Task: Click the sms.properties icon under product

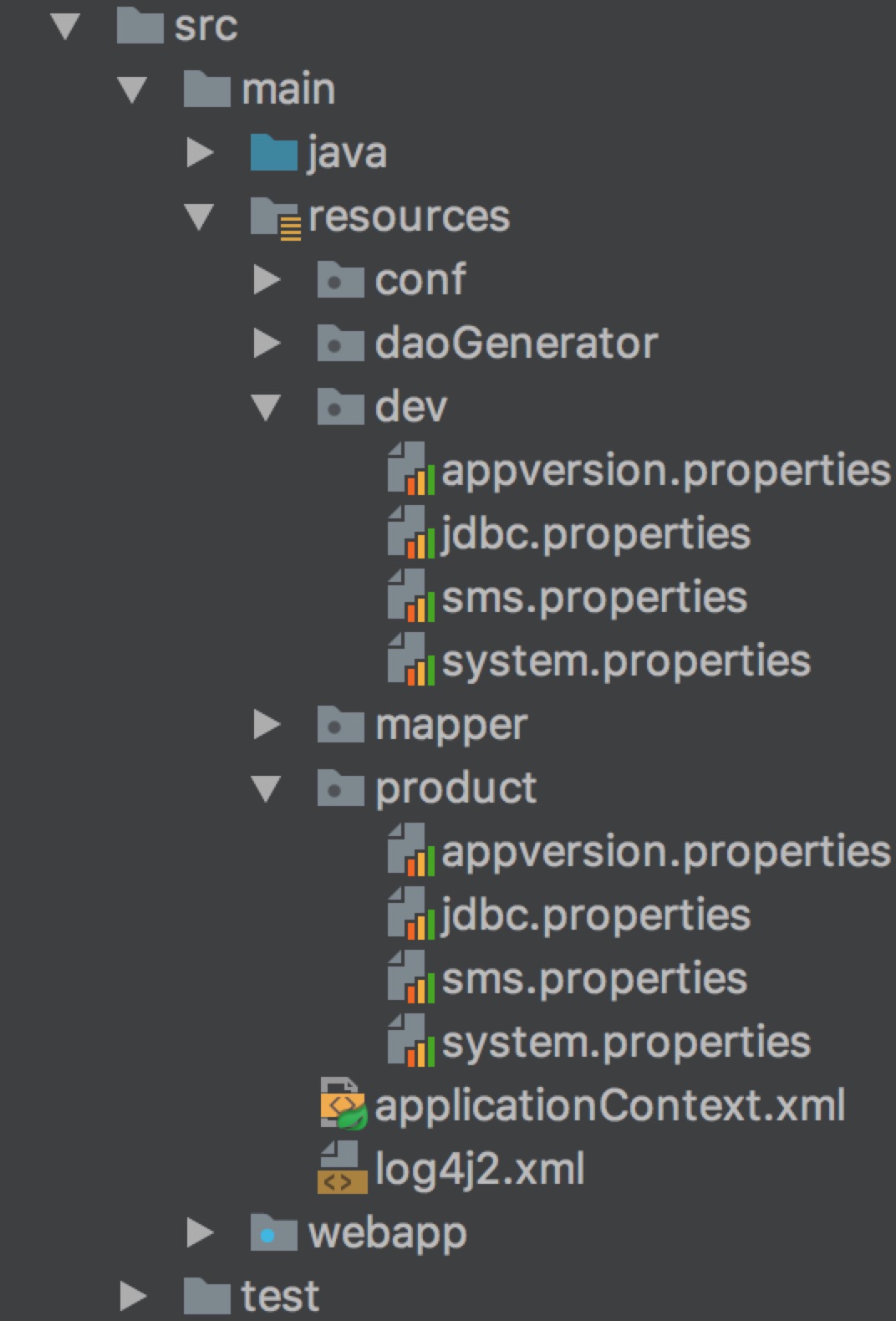Action: [x=410, y=979]
